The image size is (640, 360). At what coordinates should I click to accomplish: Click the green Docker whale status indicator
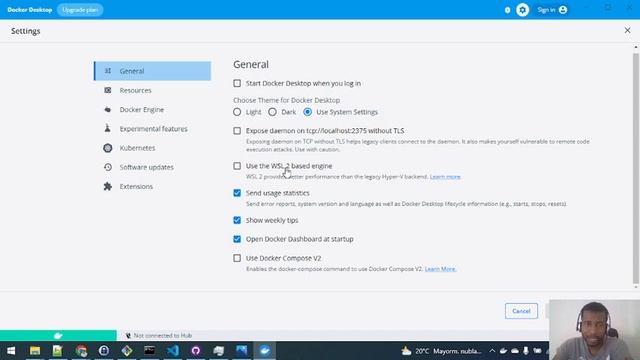[x=58, y=336]
